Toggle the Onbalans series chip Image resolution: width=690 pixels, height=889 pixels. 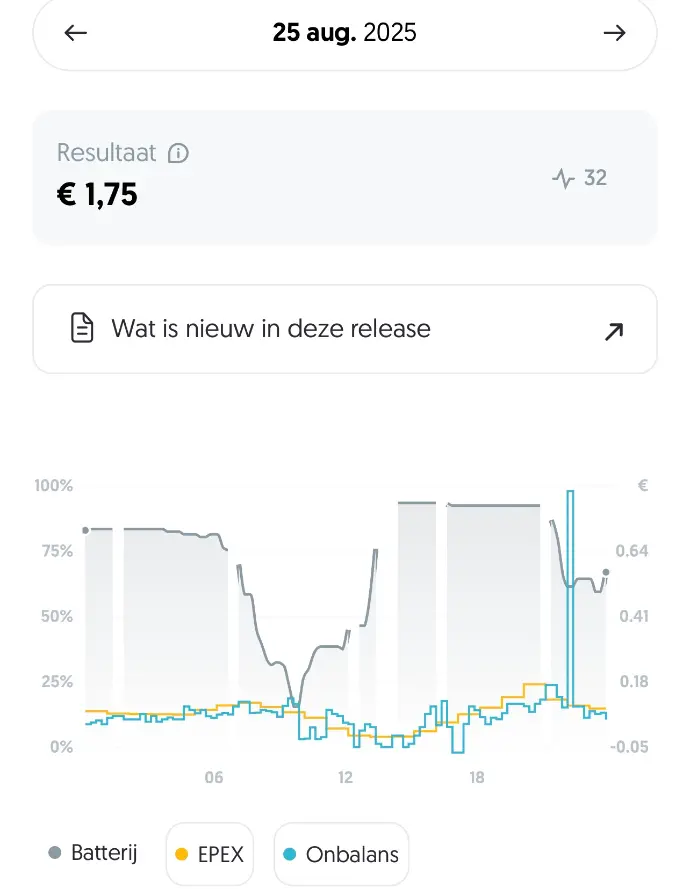click(x=341, y=855)
